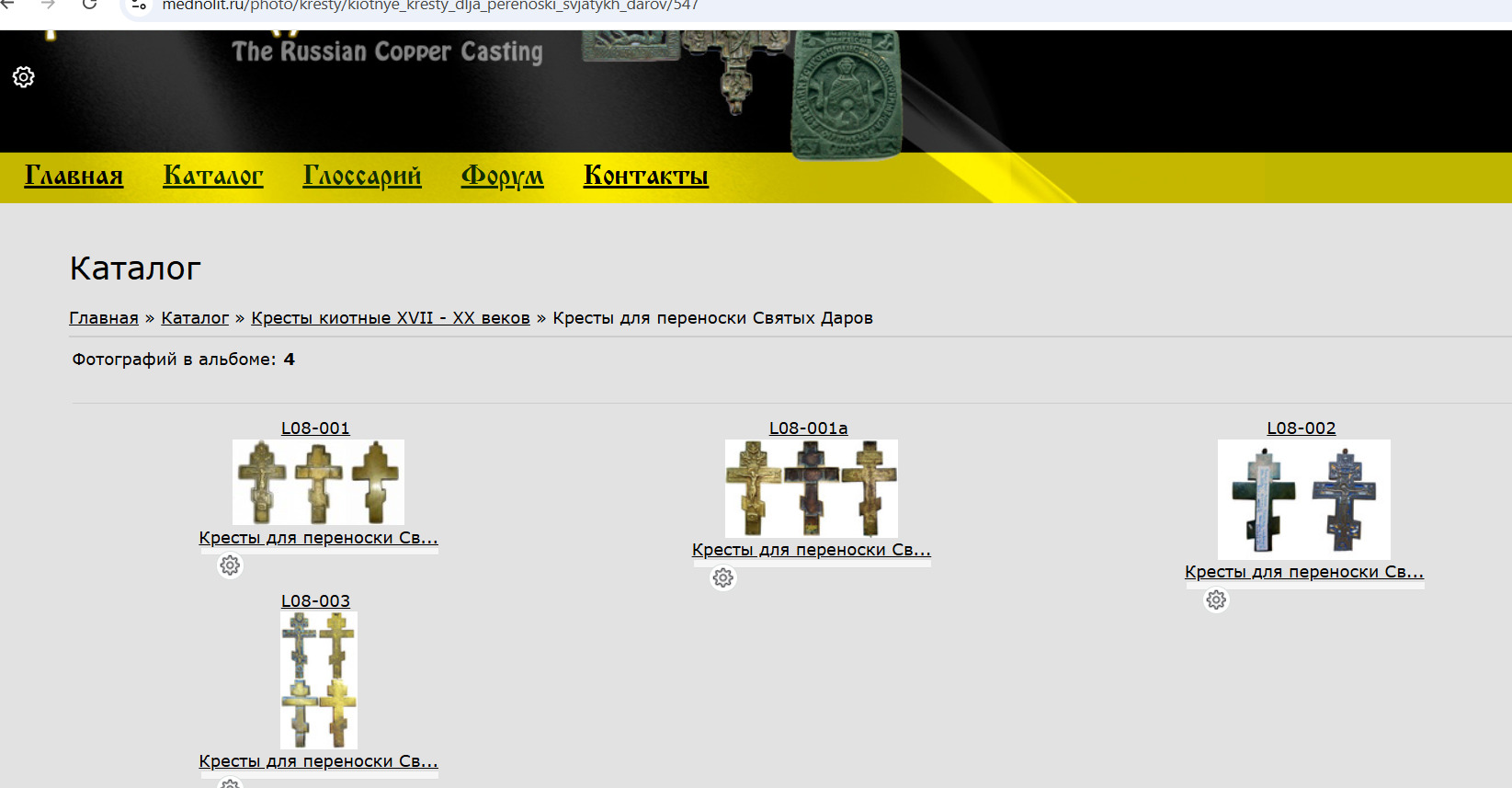The image size is (1512, 788).
Task: Open the L08-003 crosses thumbnail image
Action: (318, 680)
